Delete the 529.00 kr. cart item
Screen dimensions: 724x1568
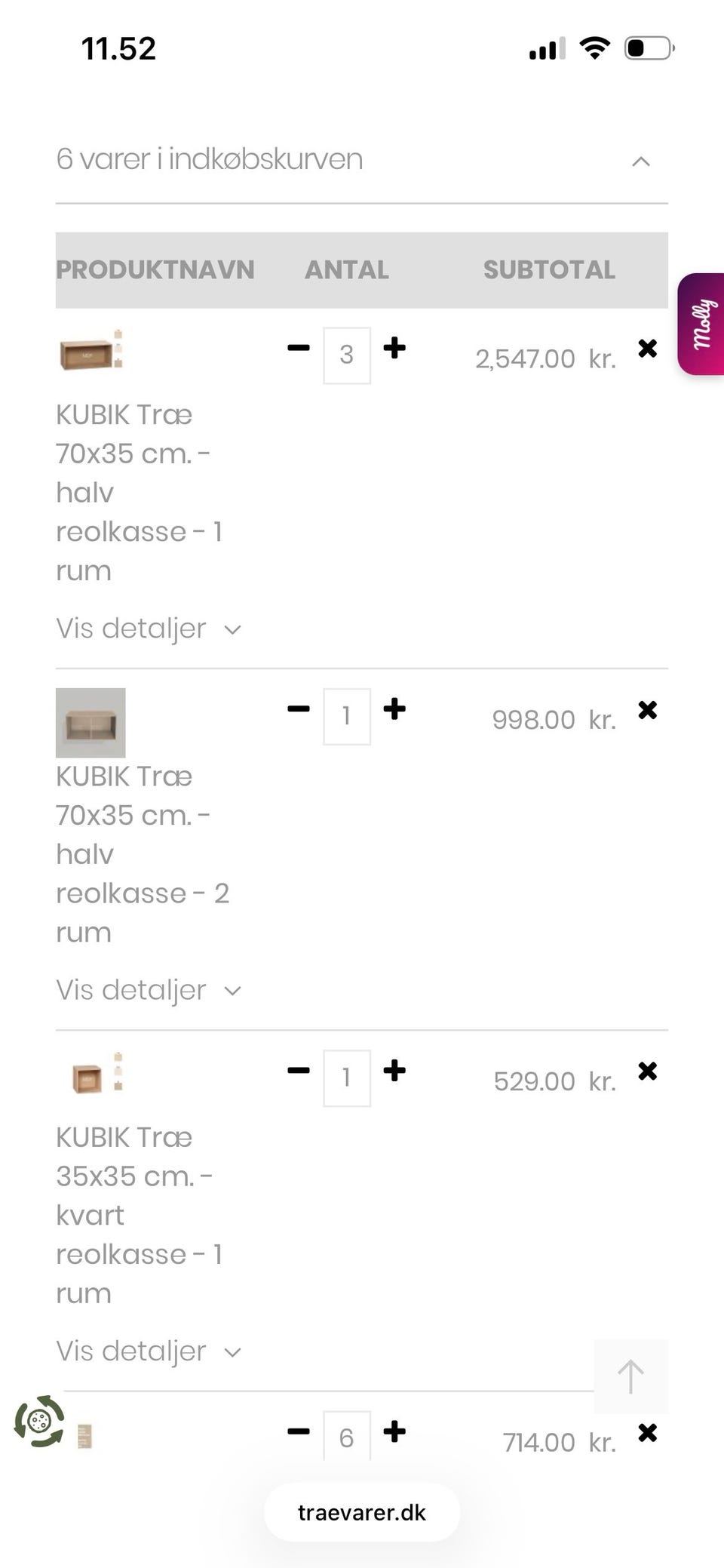(647, 1071)
